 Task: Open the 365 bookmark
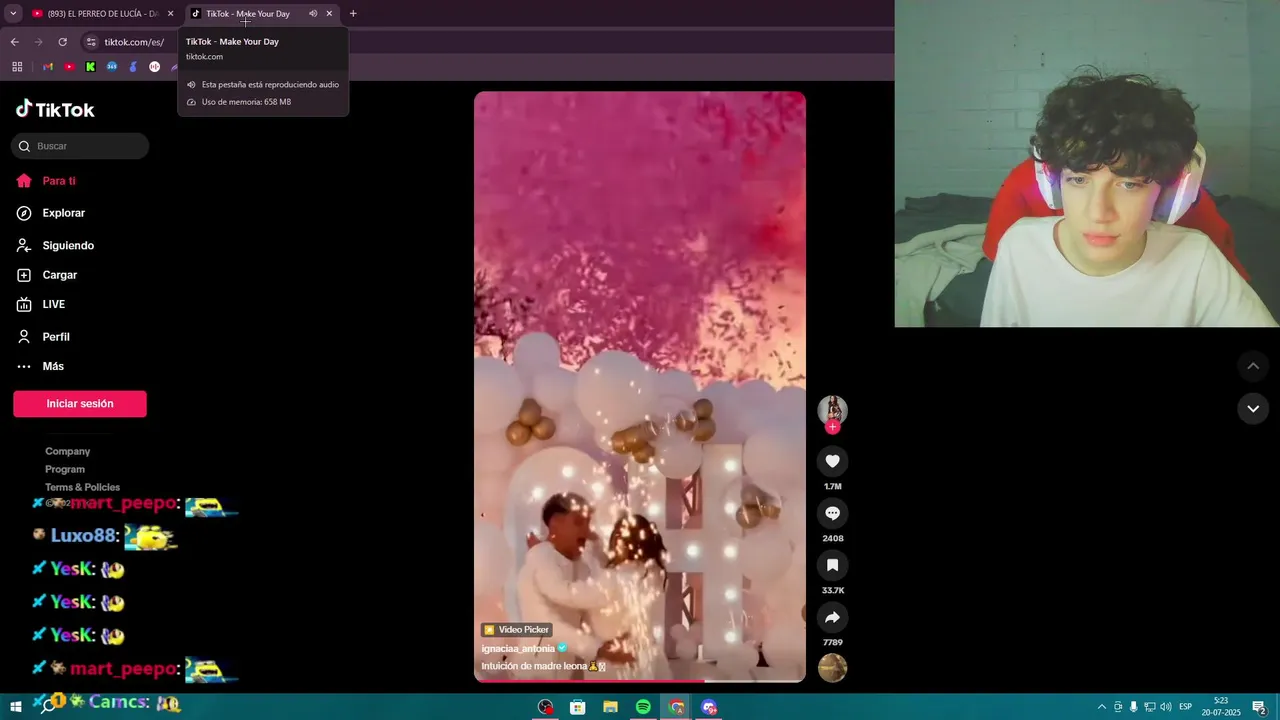(x=112, y=67)
